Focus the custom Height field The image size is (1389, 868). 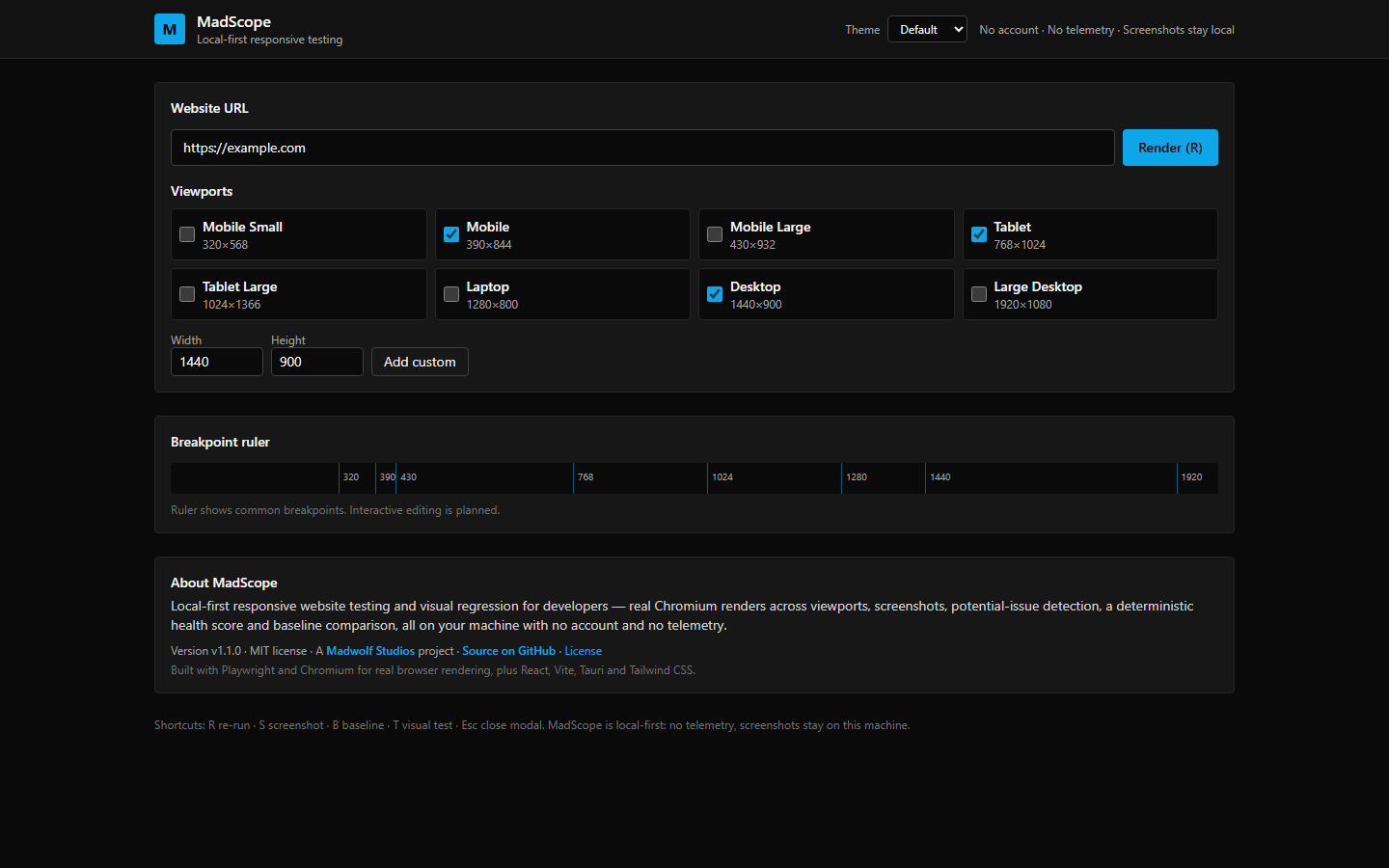(317, 362)
